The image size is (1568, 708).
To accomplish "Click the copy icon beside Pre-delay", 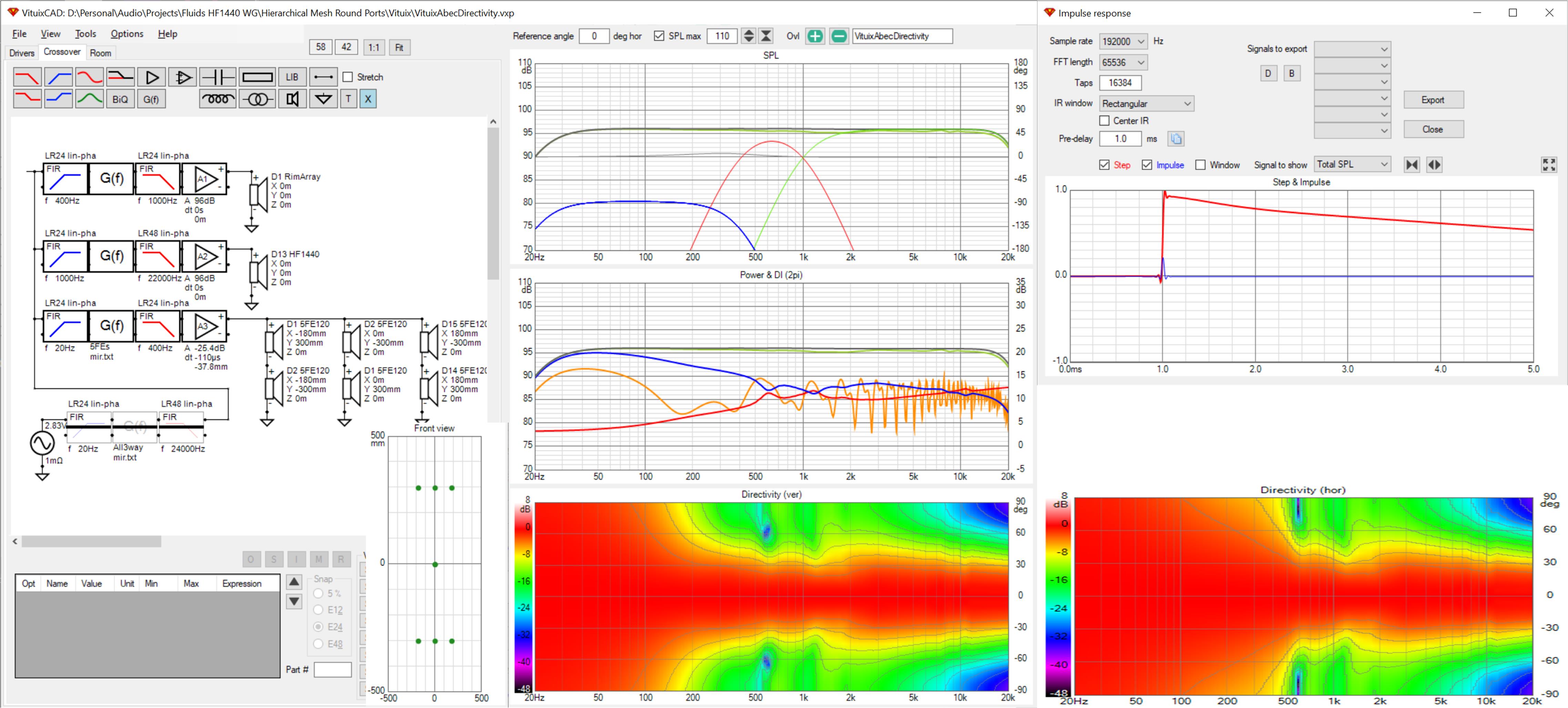I will [1176, 139].
